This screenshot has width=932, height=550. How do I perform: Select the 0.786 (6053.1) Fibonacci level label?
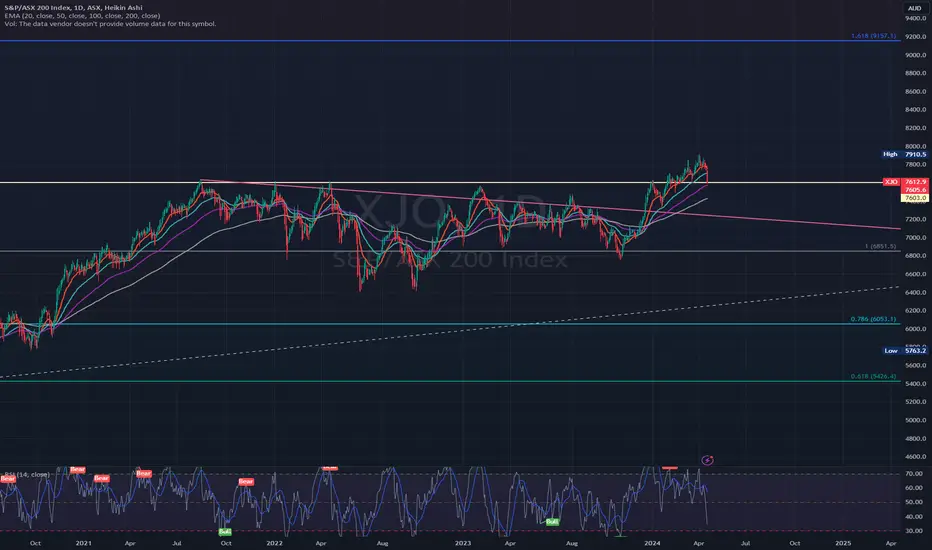click(x=873, y=319)
